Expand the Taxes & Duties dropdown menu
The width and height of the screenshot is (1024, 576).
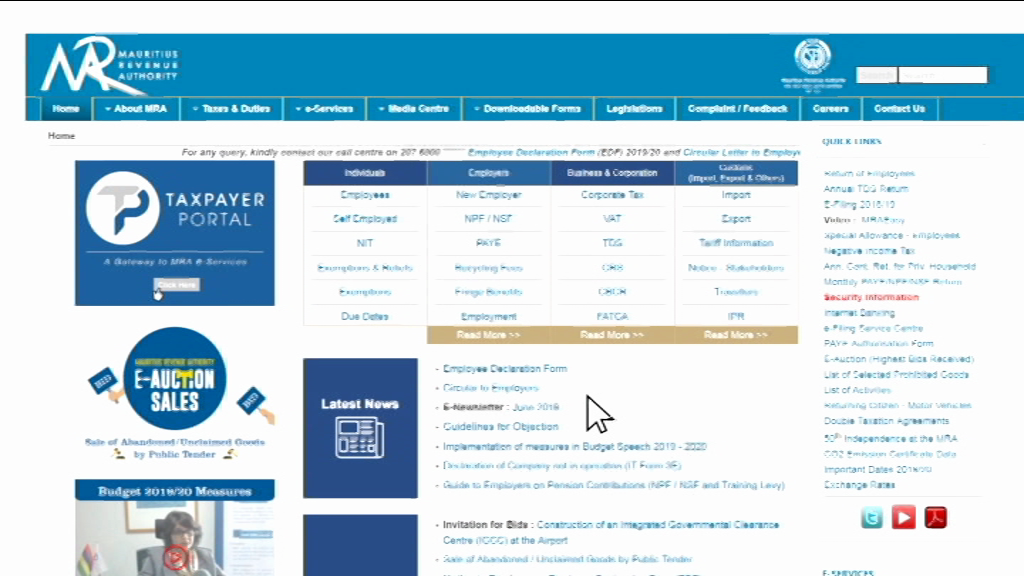coord(230,109)
